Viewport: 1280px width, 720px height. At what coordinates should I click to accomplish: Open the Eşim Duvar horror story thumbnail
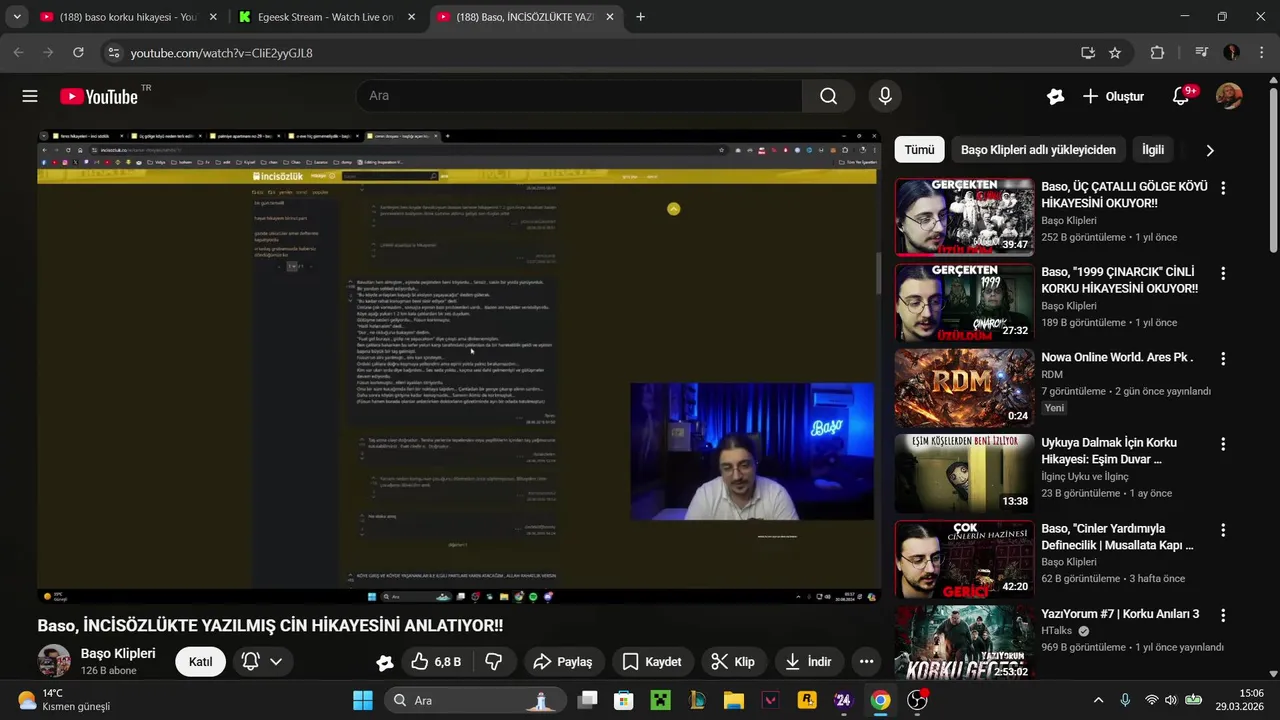[964, 474]
